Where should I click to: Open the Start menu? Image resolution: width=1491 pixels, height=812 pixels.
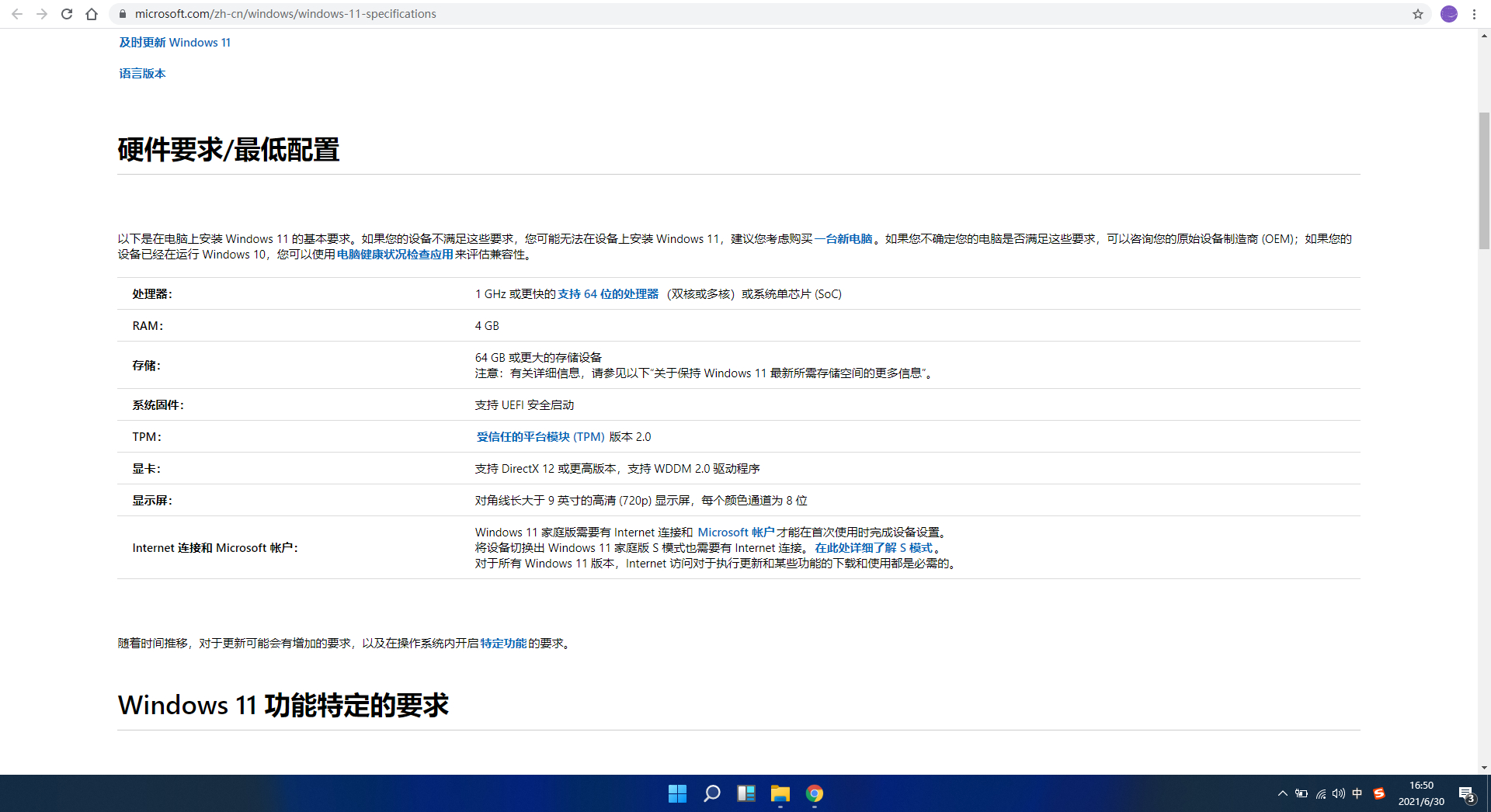676,793
